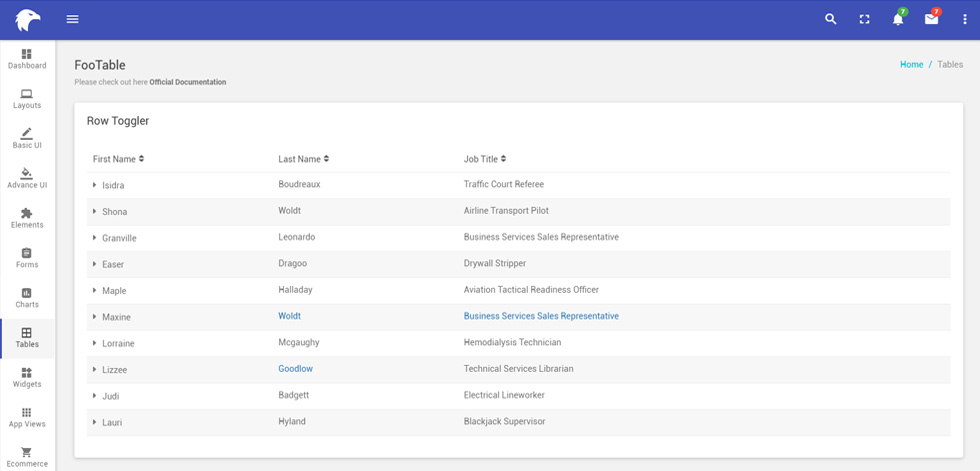Select the Forms sidebar menu item
The image size is (980, 471).
pos(27,258)
